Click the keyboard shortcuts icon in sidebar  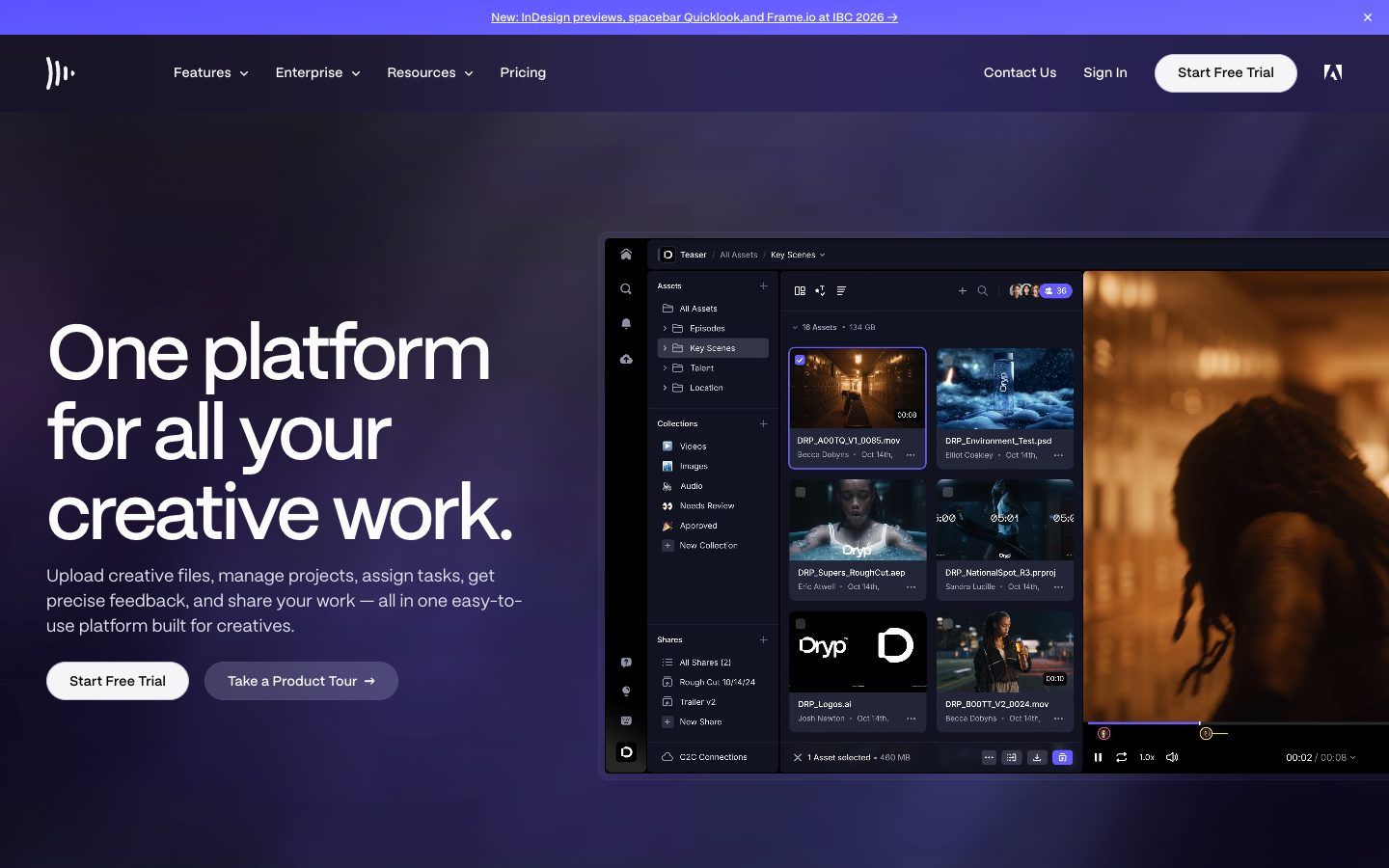626,720
